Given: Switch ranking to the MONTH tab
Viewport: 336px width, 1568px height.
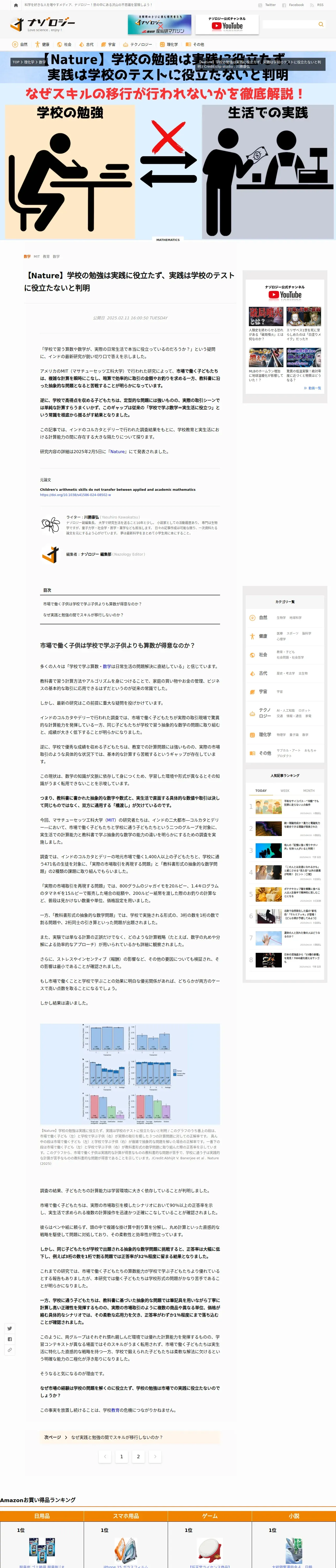Looking at the screenshot, I should pos(309,791).
